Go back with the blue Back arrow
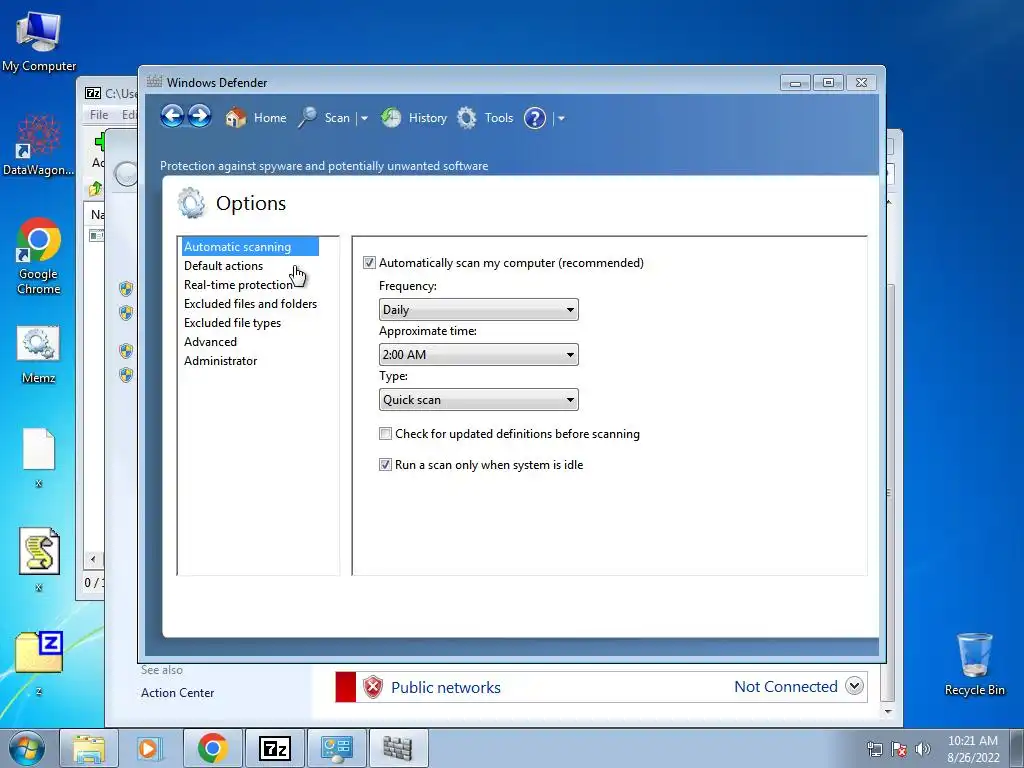 (x=172, y=117)
